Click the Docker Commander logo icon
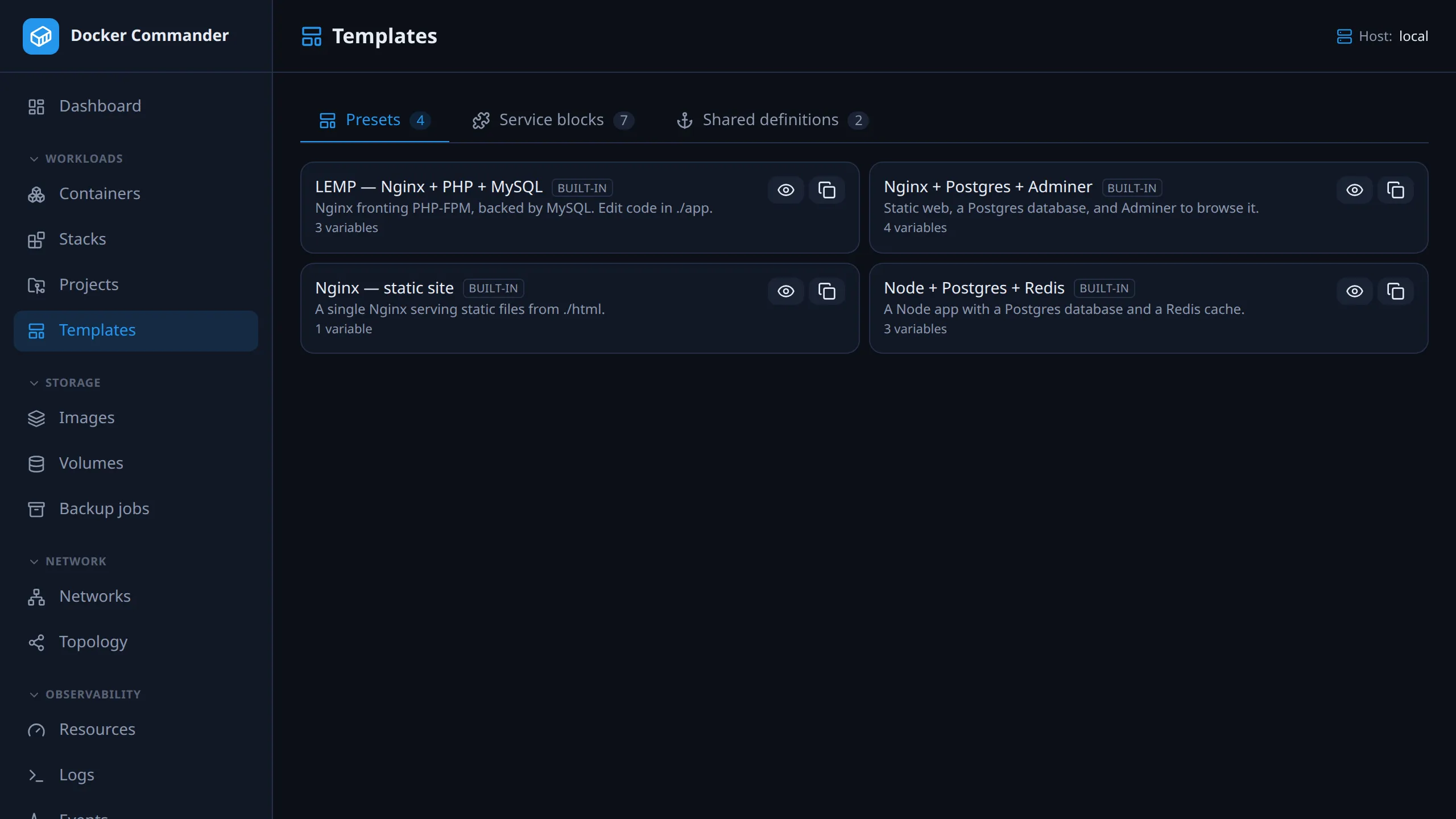Image resolution: width=1456 pixels, height=819 pixels. coord(40,36)
